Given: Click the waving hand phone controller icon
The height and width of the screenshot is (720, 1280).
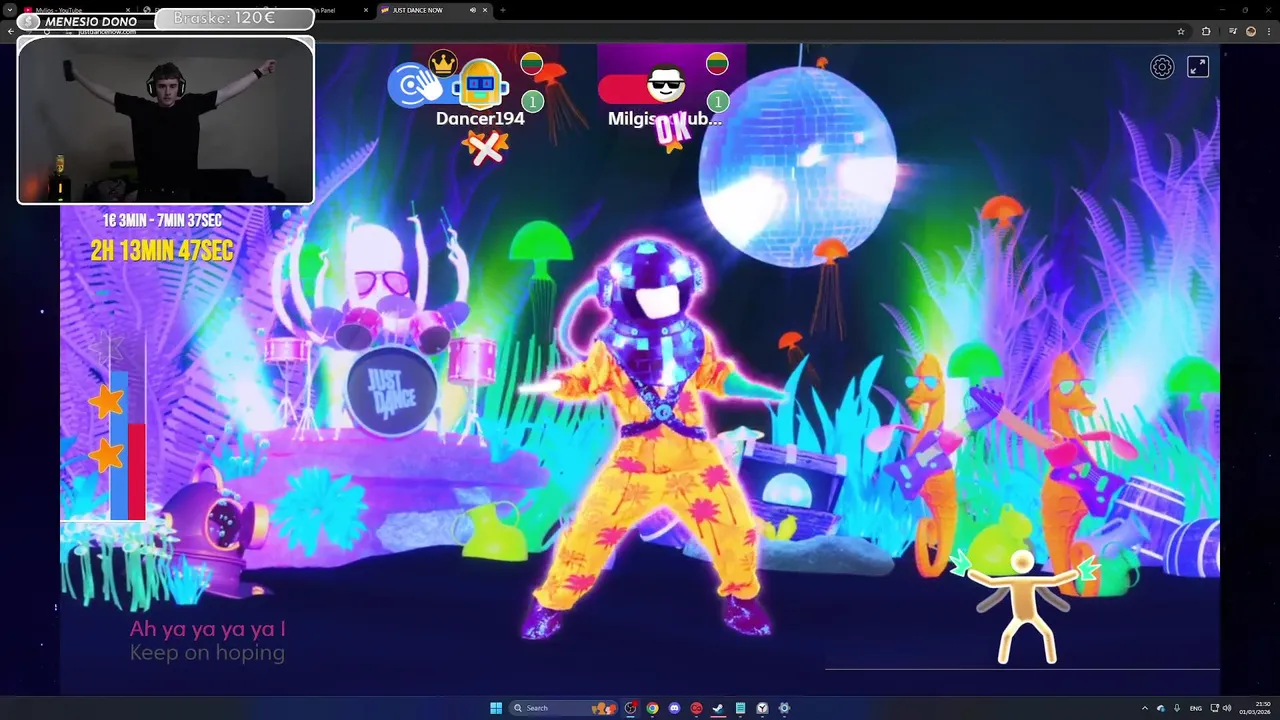Looking at the screenshot, I should pyautogui.click(x=417, y=85).
